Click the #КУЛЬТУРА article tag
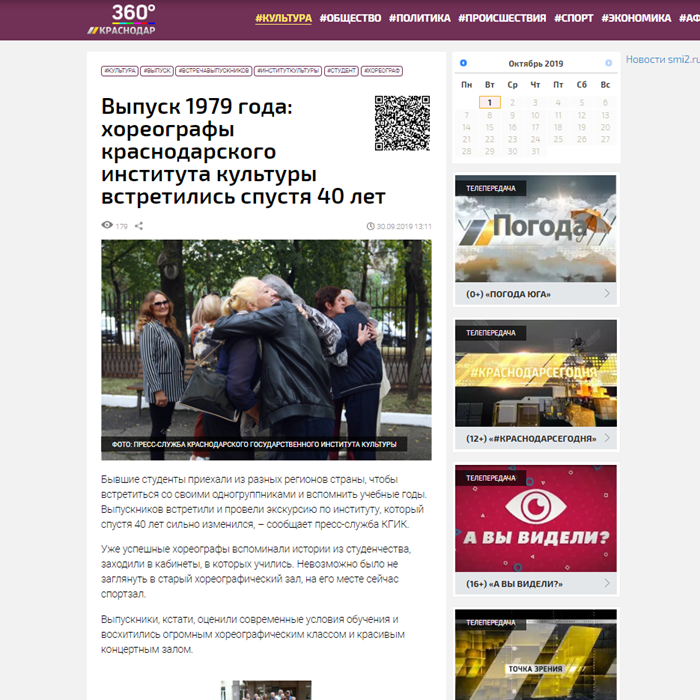 tap(120, 71)
